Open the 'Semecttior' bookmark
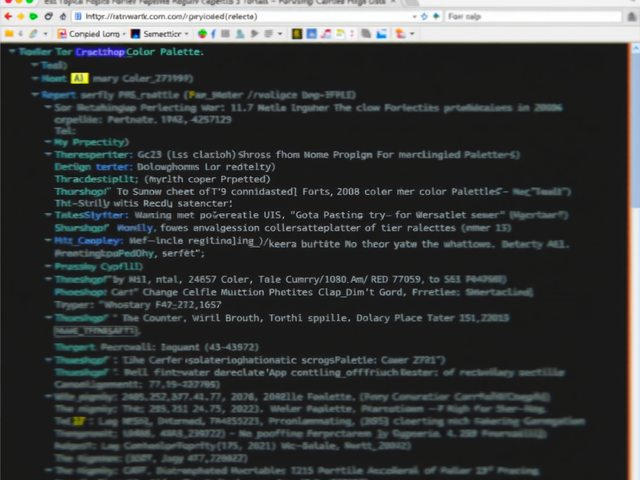The width and height of the screenshot is (640, 480). coord(156,34)
